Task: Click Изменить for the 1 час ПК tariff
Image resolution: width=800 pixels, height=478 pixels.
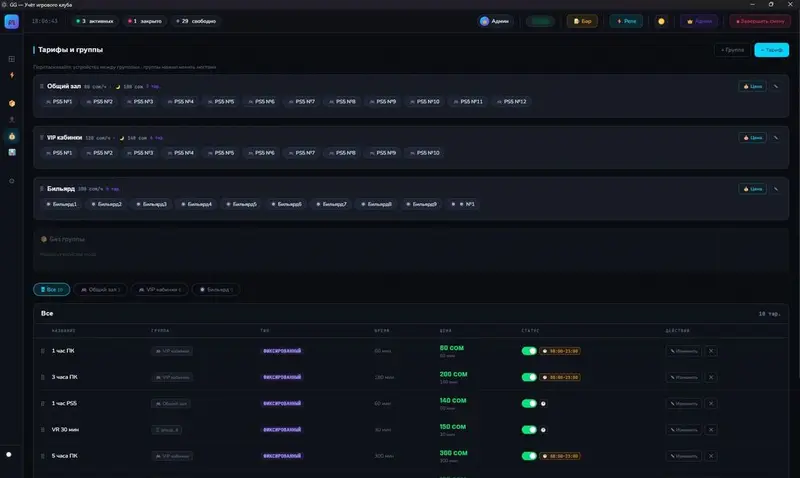Action: pyautogui.click(x=684, y=351)
